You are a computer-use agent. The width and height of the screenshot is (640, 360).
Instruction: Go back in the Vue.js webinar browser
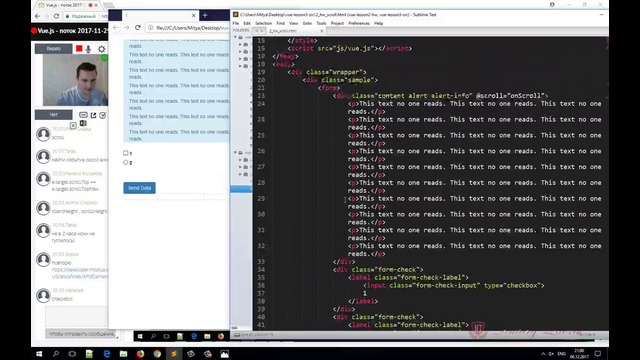click(x=38, y=16)
